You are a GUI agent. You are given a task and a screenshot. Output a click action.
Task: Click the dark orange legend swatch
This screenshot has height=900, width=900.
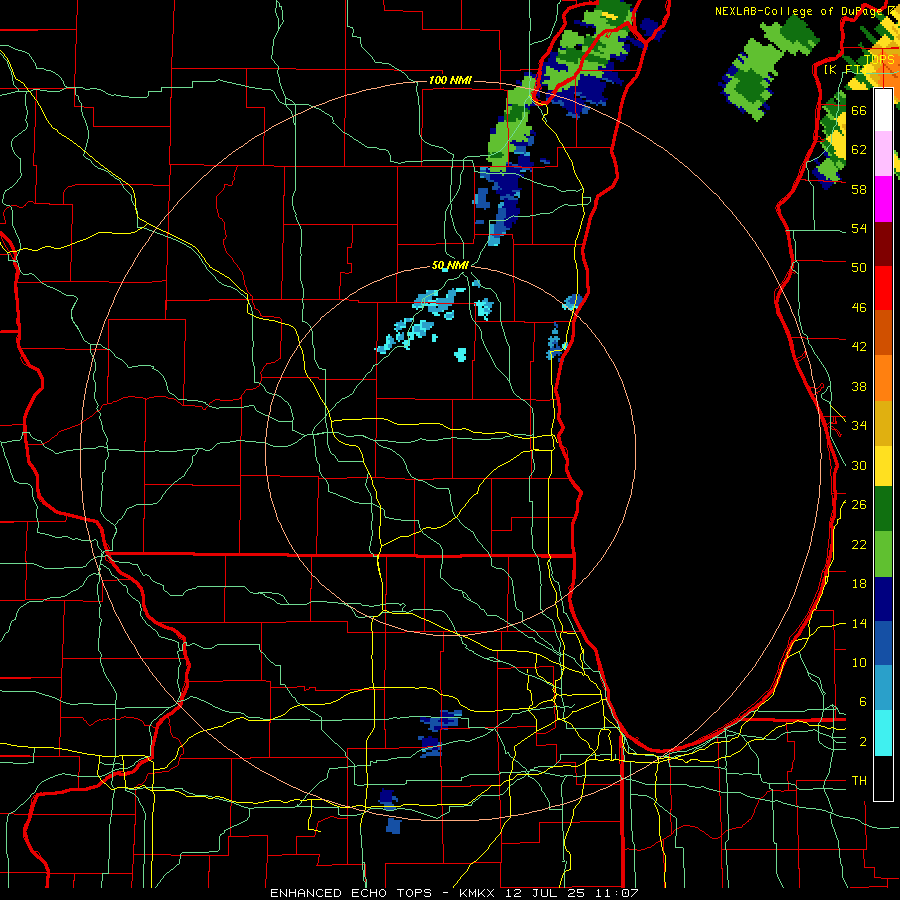883,333
